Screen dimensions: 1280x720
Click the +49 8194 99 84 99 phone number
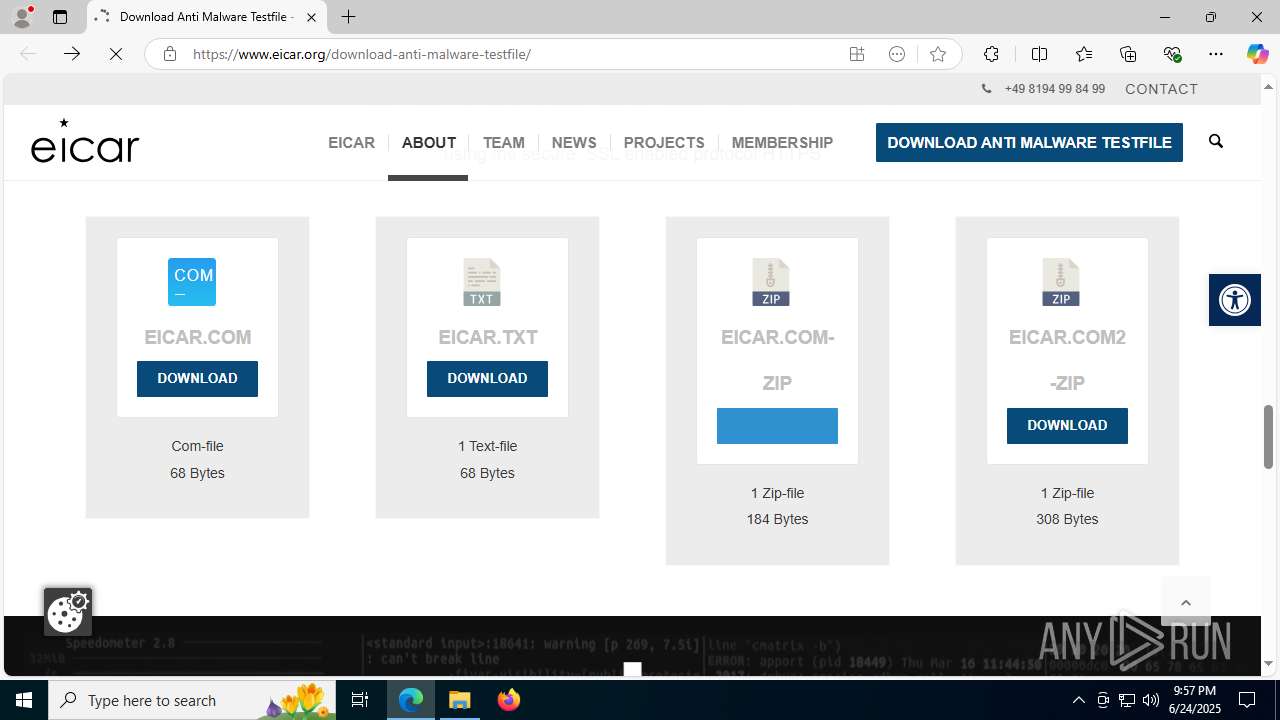[1054, 89]
